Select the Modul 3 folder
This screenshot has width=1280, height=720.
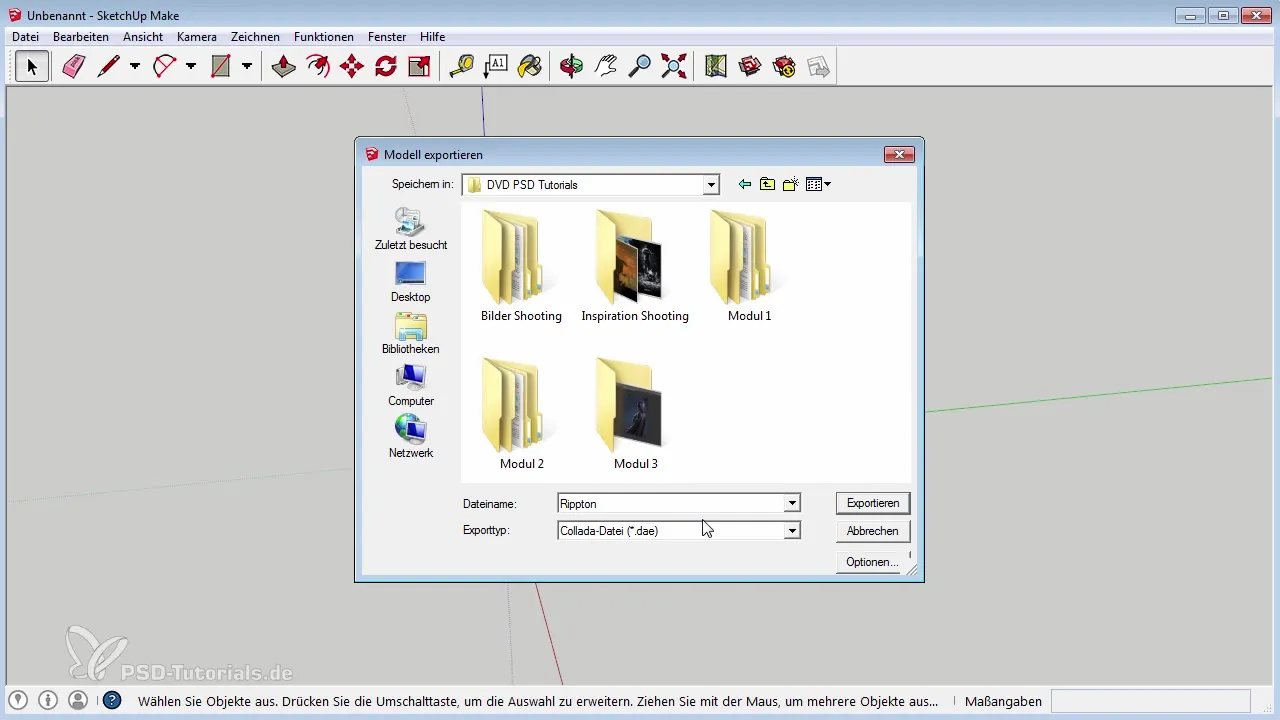coord(635,414)
